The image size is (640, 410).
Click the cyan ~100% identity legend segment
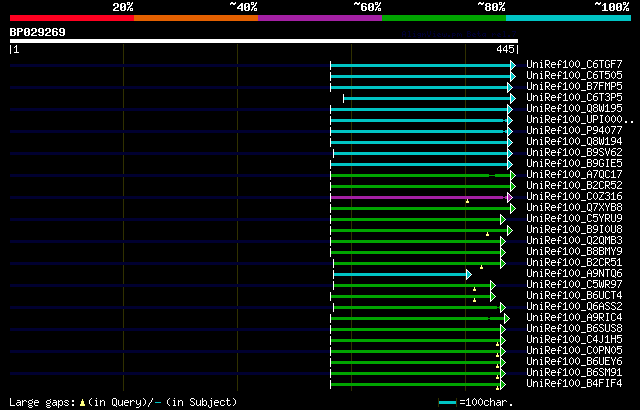[568, 18]
